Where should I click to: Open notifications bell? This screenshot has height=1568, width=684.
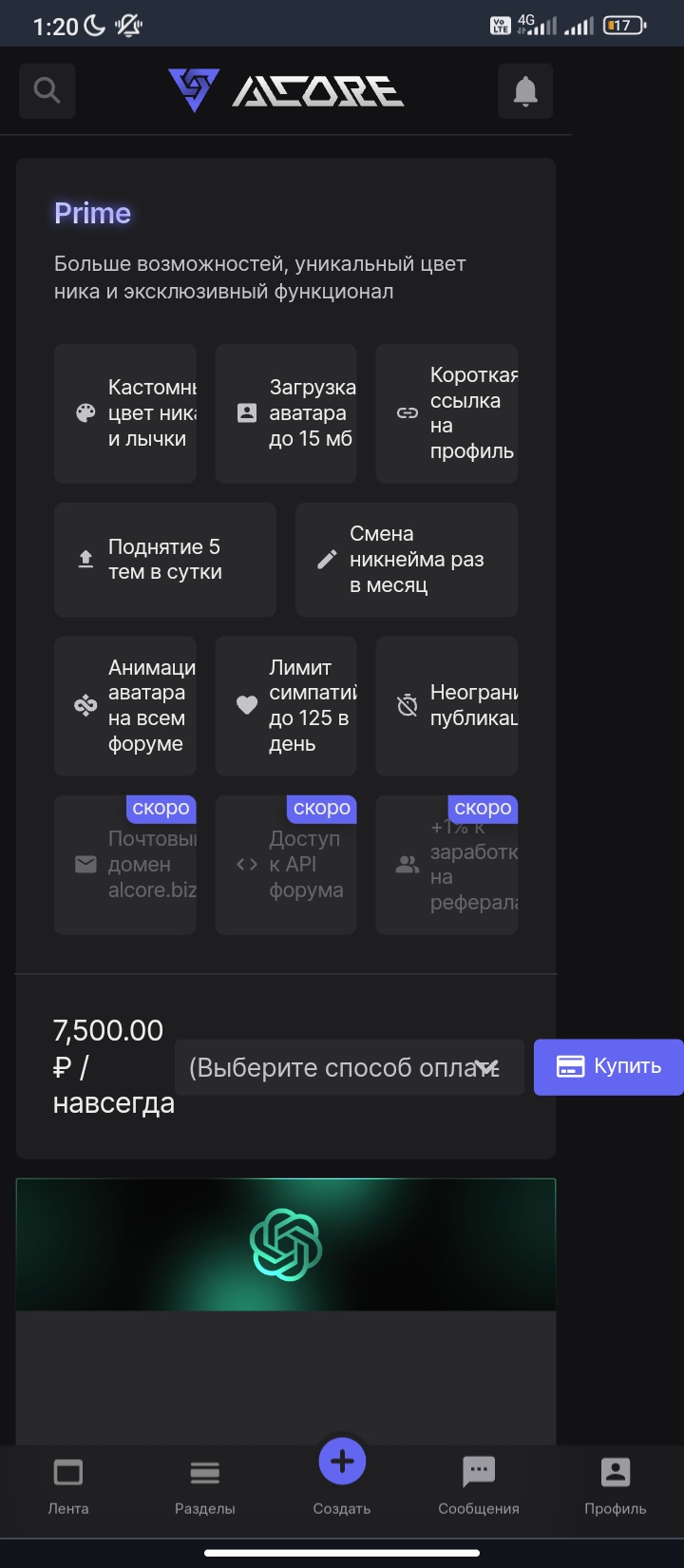525,91
